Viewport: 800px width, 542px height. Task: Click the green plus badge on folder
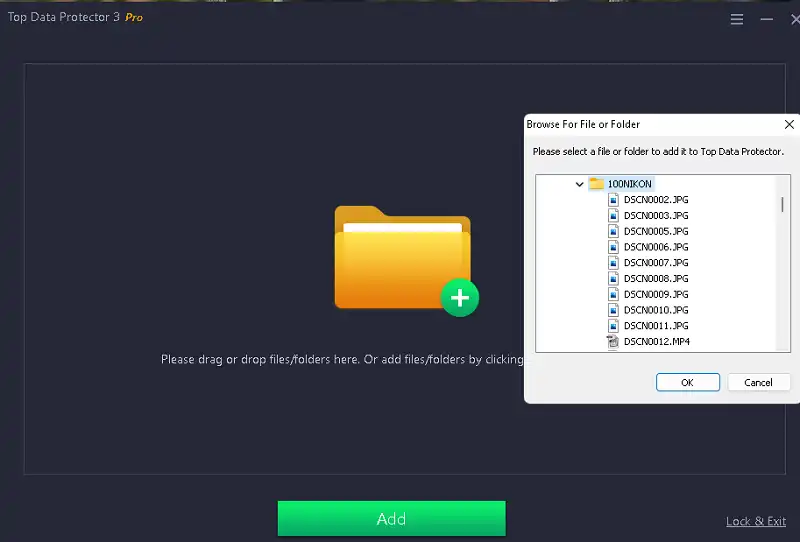[x=460, y=297]
